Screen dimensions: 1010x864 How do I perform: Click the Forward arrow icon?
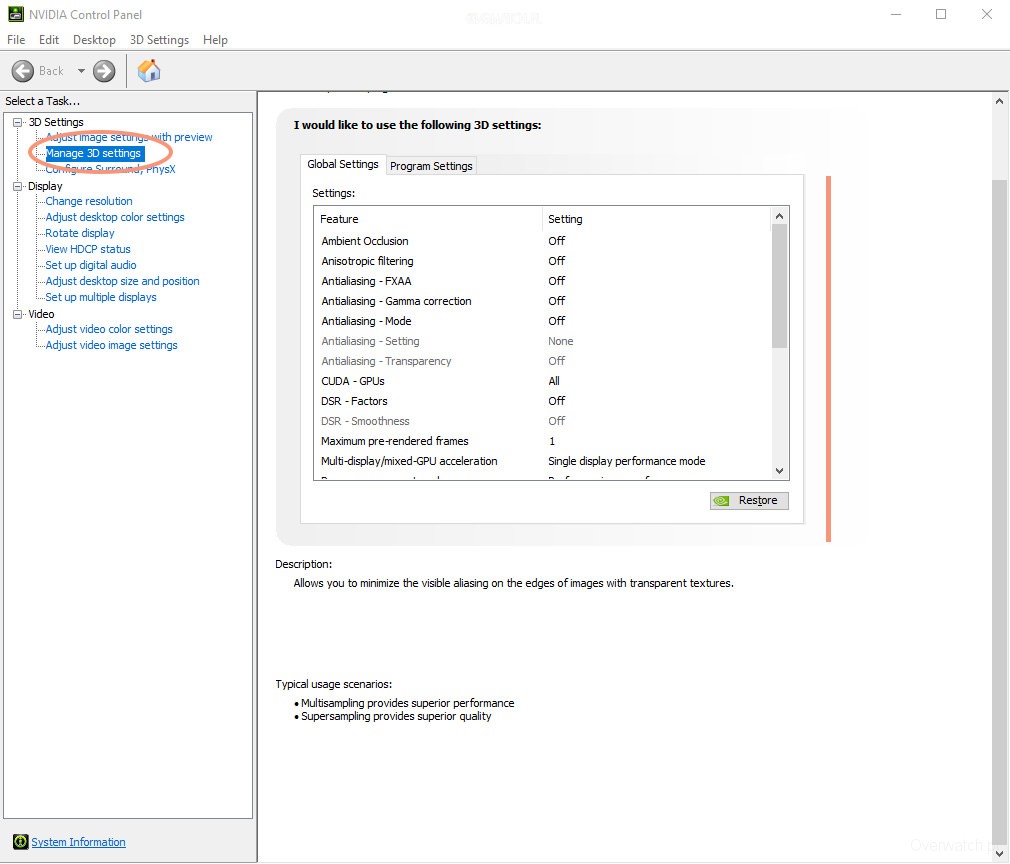(104, 71)
